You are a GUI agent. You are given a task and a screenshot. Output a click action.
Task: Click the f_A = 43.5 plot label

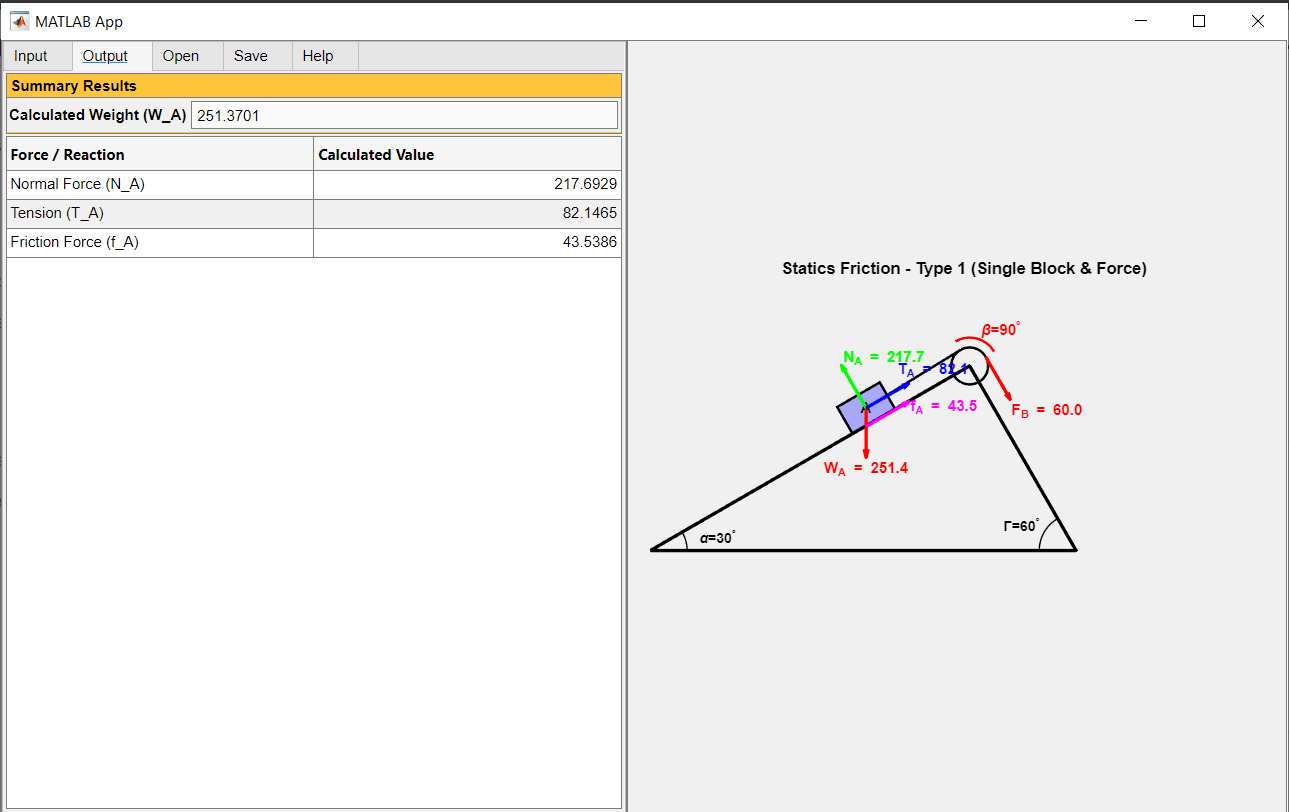point(943,406)
